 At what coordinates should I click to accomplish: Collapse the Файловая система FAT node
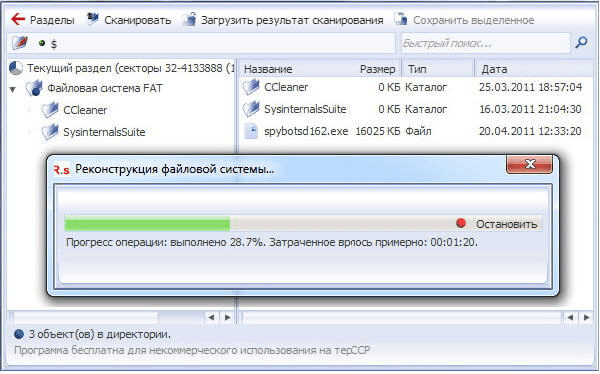13,90
